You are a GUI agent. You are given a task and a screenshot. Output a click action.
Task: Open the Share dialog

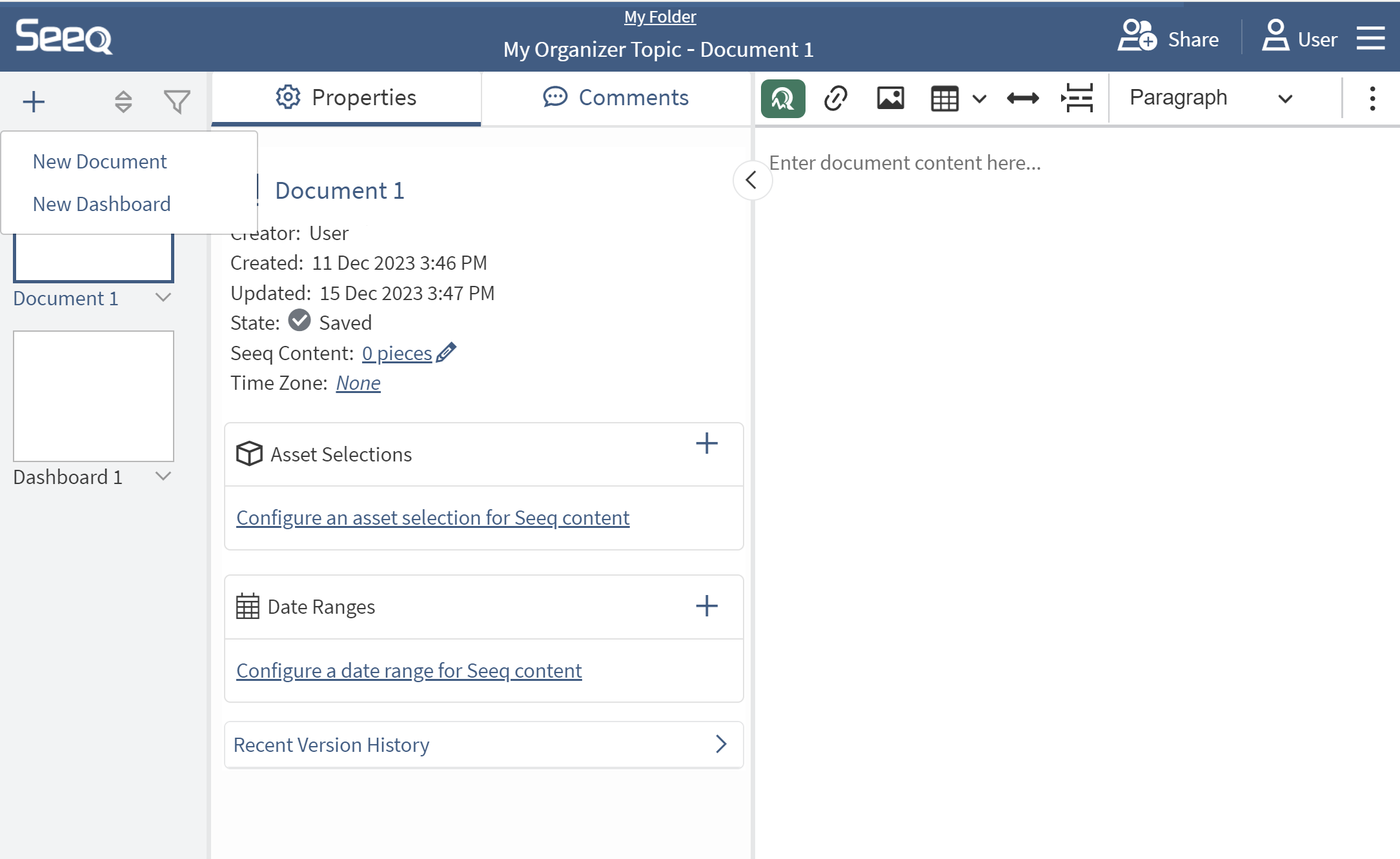pyautogui.click(x=1168, y=39)
